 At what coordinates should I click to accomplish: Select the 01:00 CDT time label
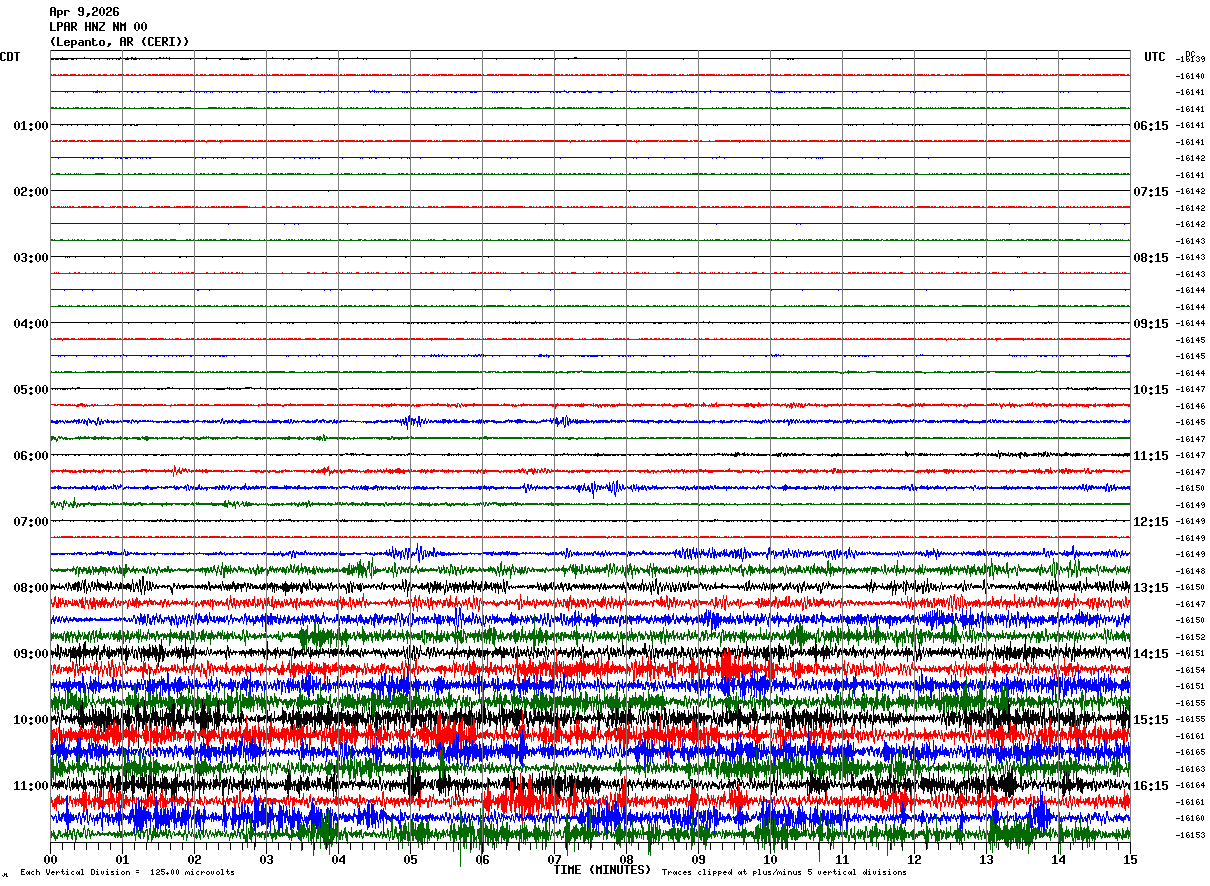31,126
